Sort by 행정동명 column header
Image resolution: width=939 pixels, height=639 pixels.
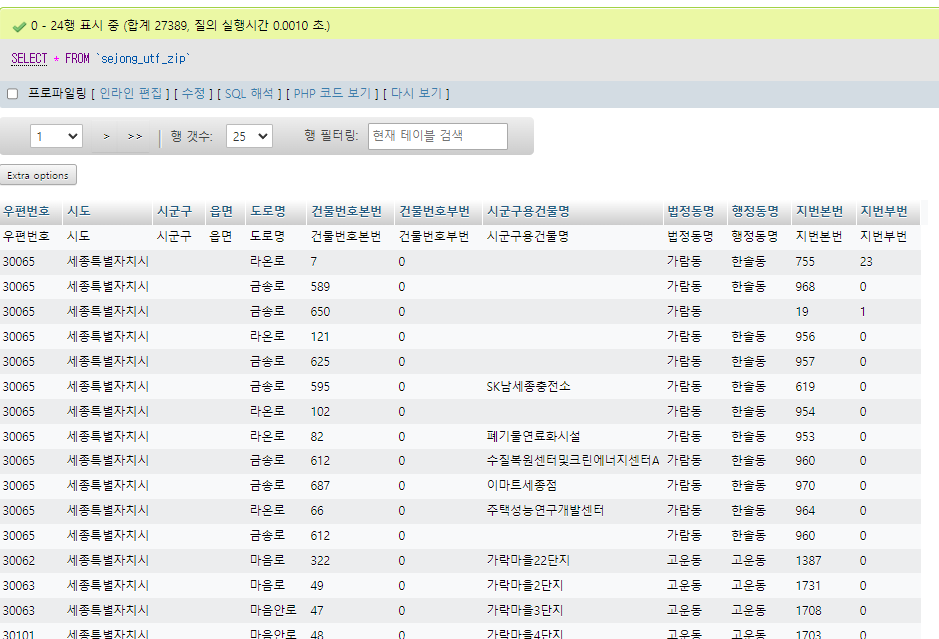point(755,211)
